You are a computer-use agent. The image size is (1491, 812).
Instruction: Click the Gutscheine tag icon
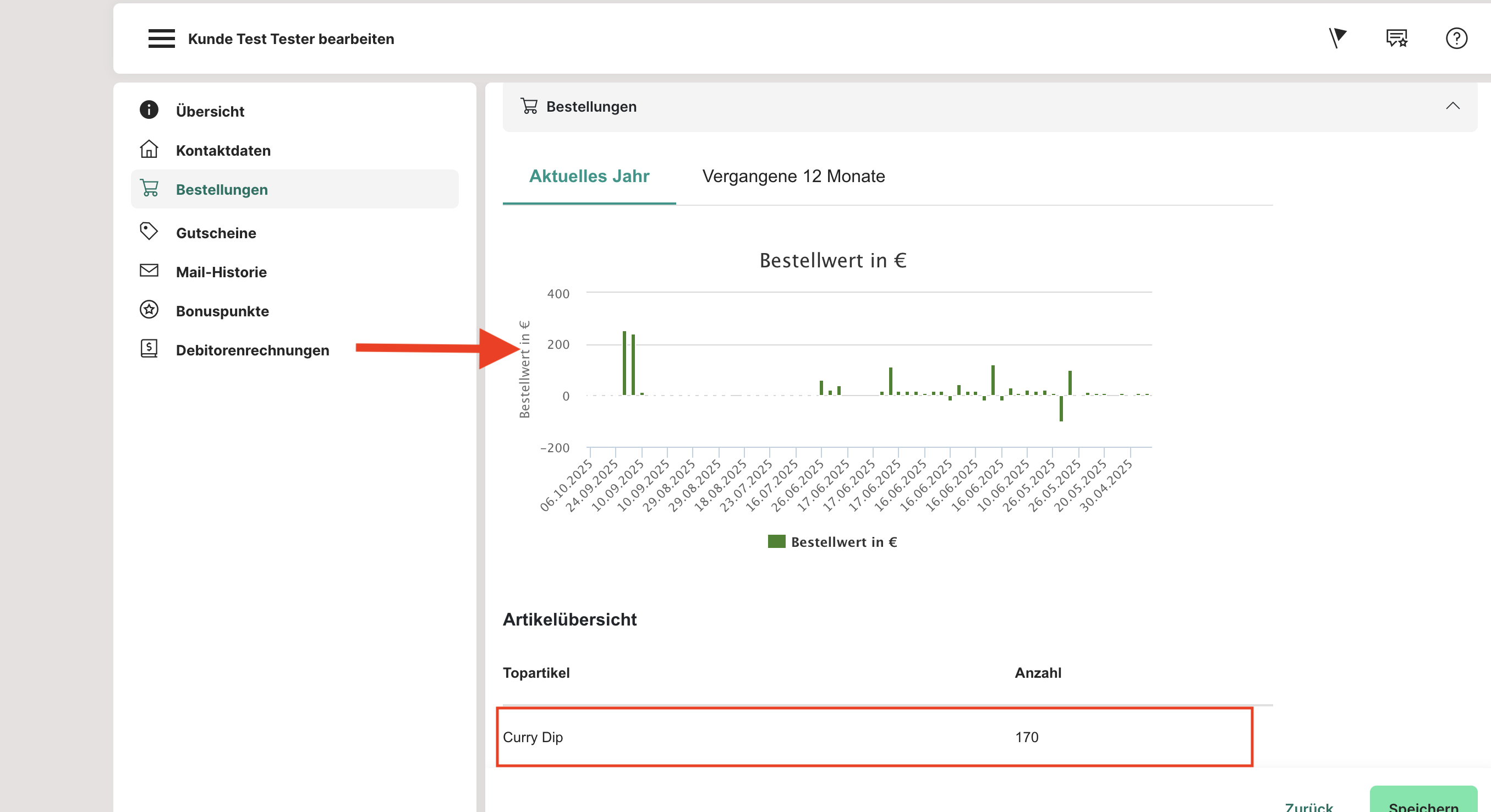coord(149,232)
